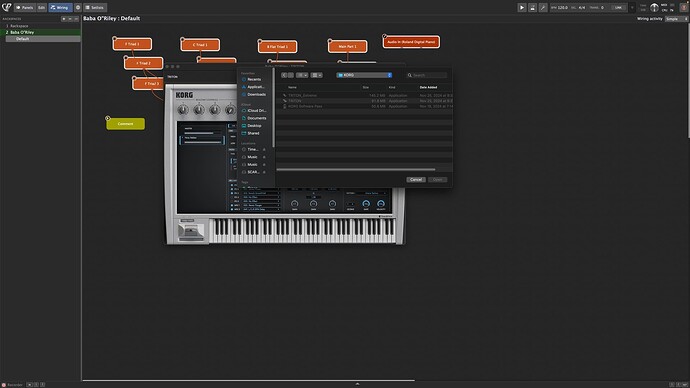Click the red panic icon in top-right corner

pyautogui.click(x=684, y=7)
